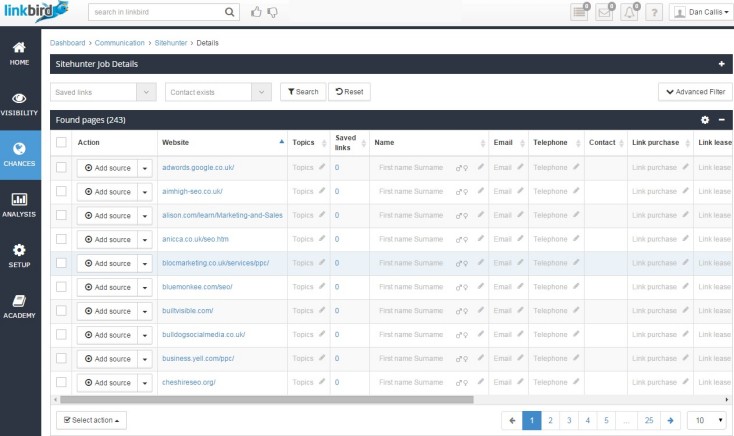Screen dimensions: 734x436
Task: Open the Contact exists dropdown
Action: tap(218, 92)
